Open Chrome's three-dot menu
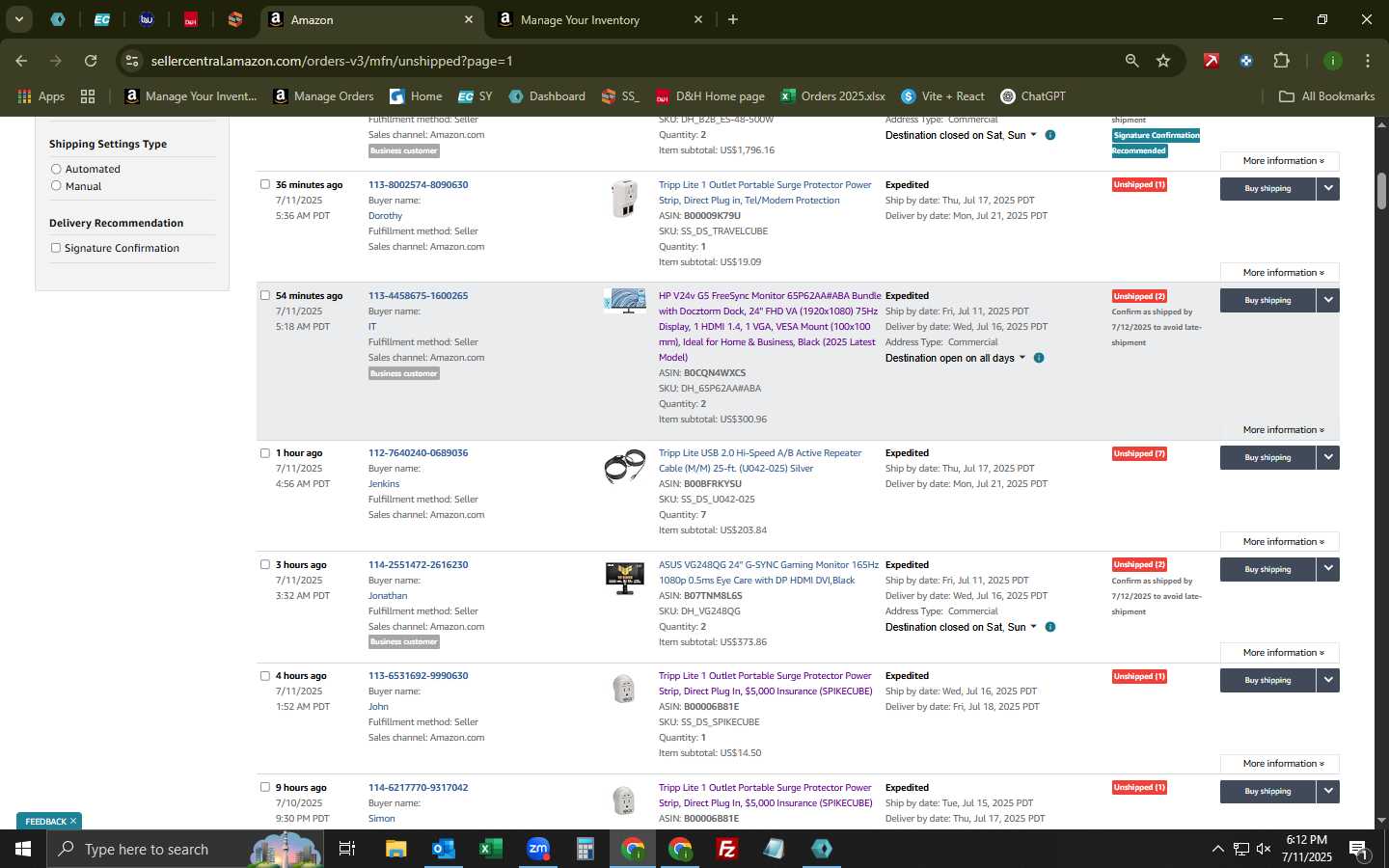 [1368, 61]
